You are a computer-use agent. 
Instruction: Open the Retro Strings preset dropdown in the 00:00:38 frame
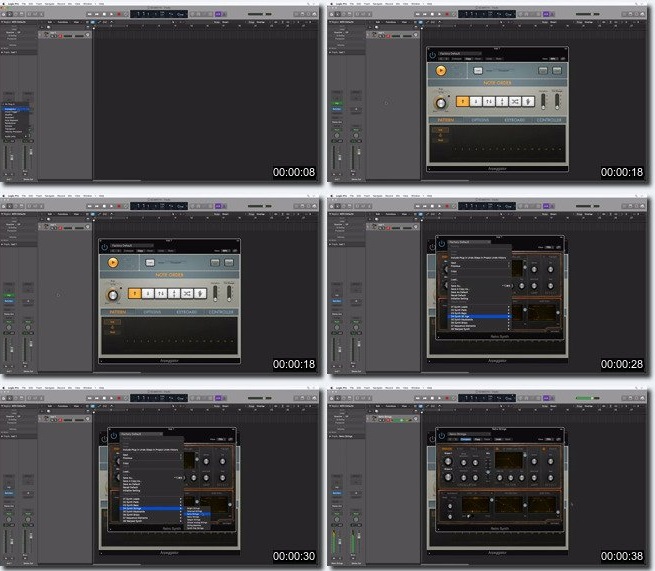(x=470, y=434)
